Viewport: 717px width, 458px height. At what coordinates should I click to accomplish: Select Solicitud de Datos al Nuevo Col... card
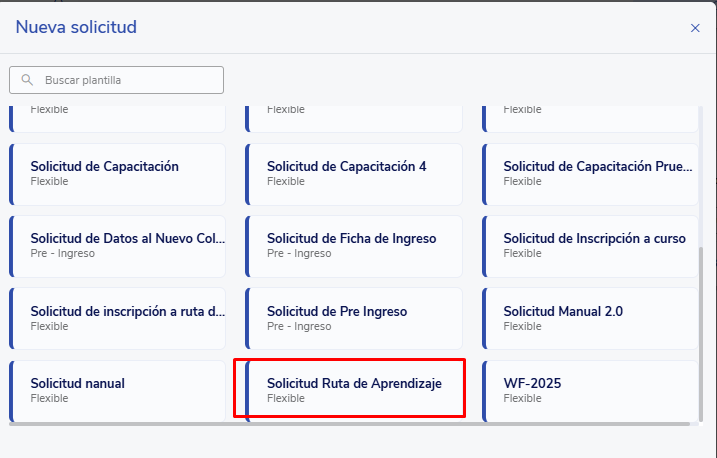(x=118, y=245)
